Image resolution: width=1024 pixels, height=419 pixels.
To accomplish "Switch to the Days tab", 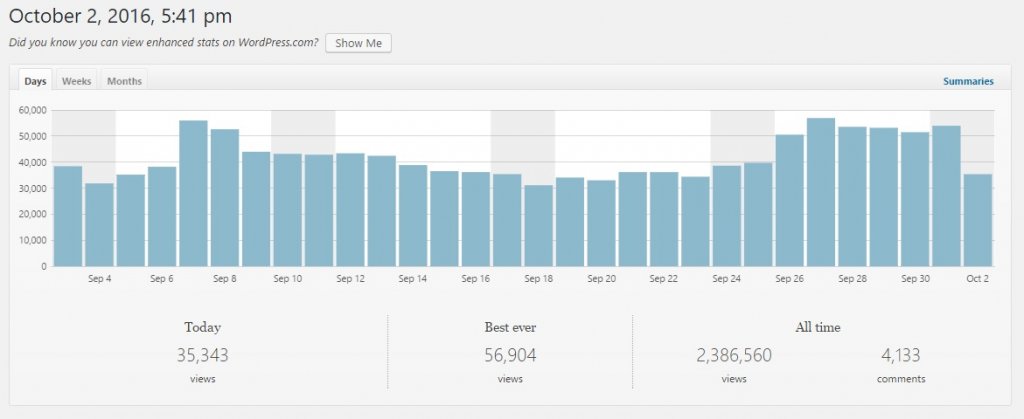I will [35, 81].
